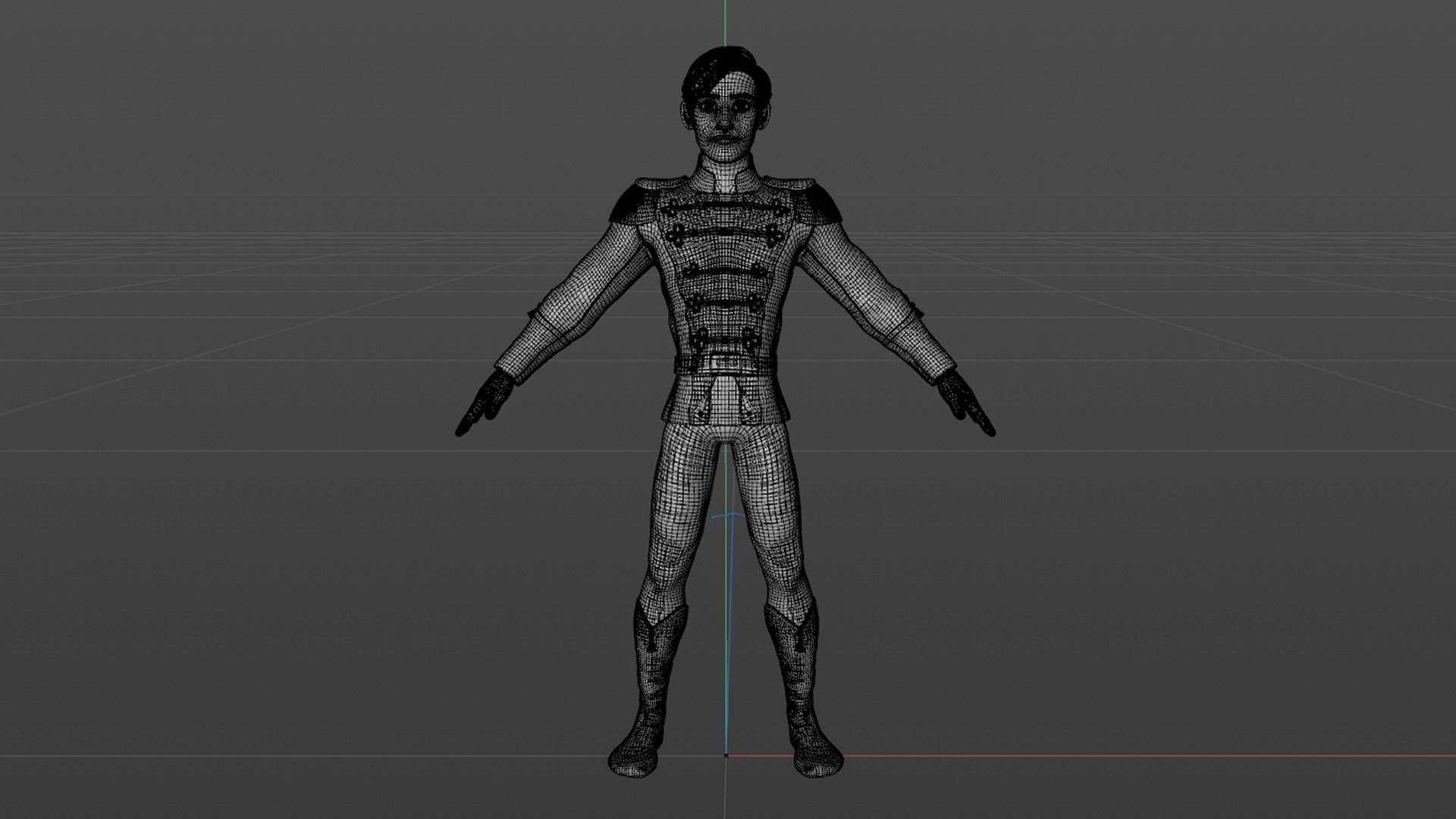The width and height of the screenshot is (1456, 819).
Task: Click the top chest braid clasp on the jacket
Action: click(x=725, y=208)
